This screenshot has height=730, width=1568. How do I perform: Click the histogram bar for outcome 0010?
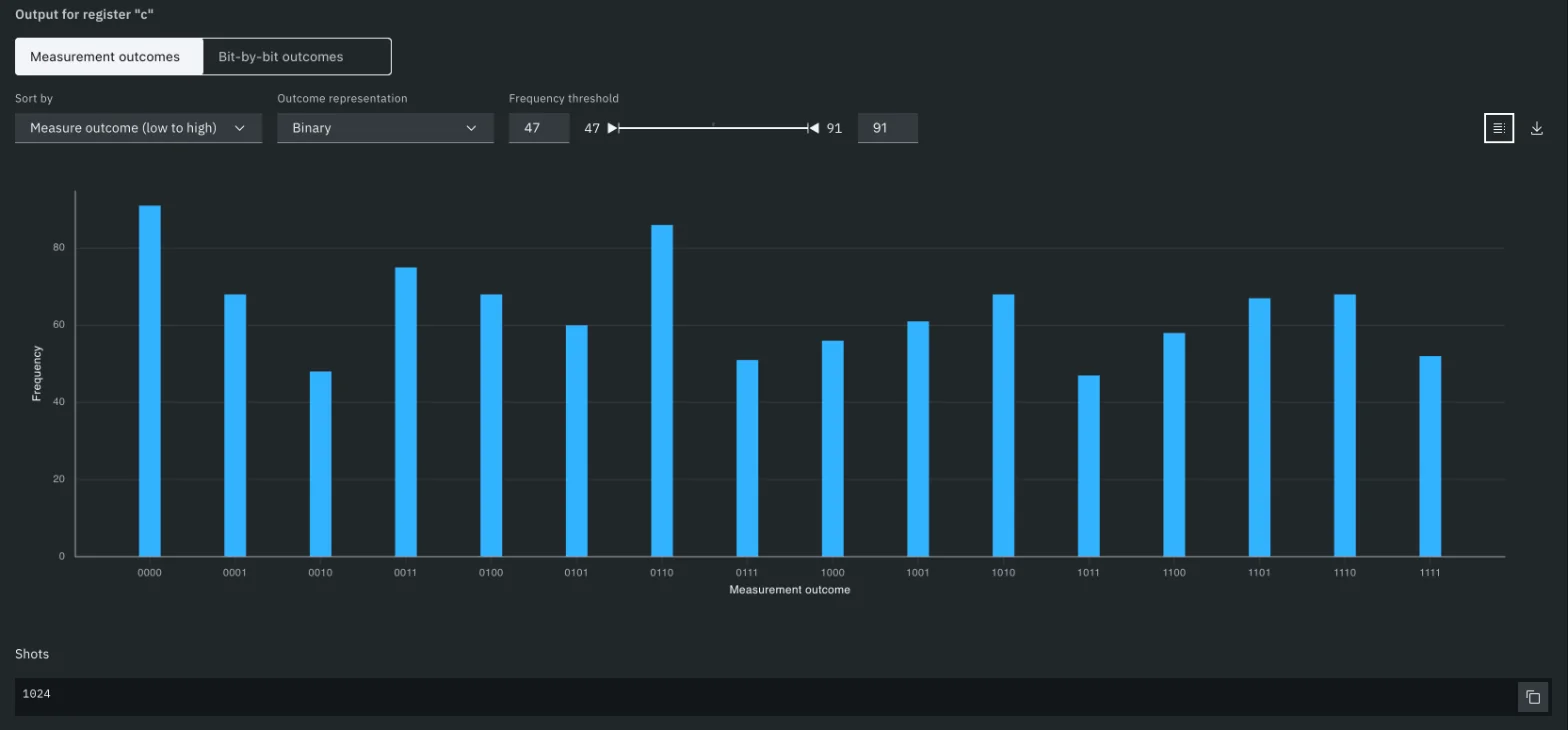click(320, 464)
